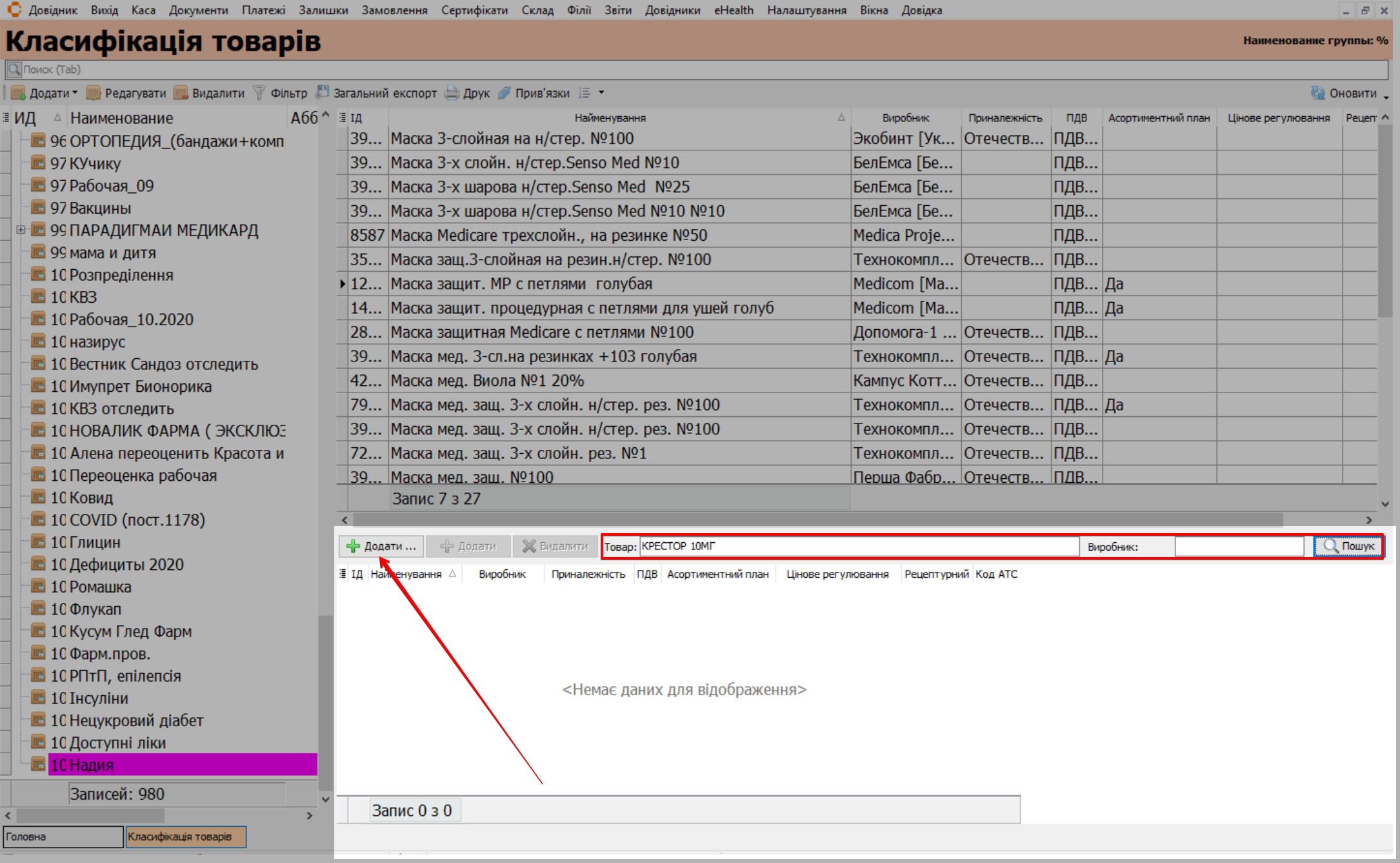Image resolution: width=1400 pixels, height=863 pixels.
Task: Click the green plus Додати ... button
Action: (x=381, y=546)
